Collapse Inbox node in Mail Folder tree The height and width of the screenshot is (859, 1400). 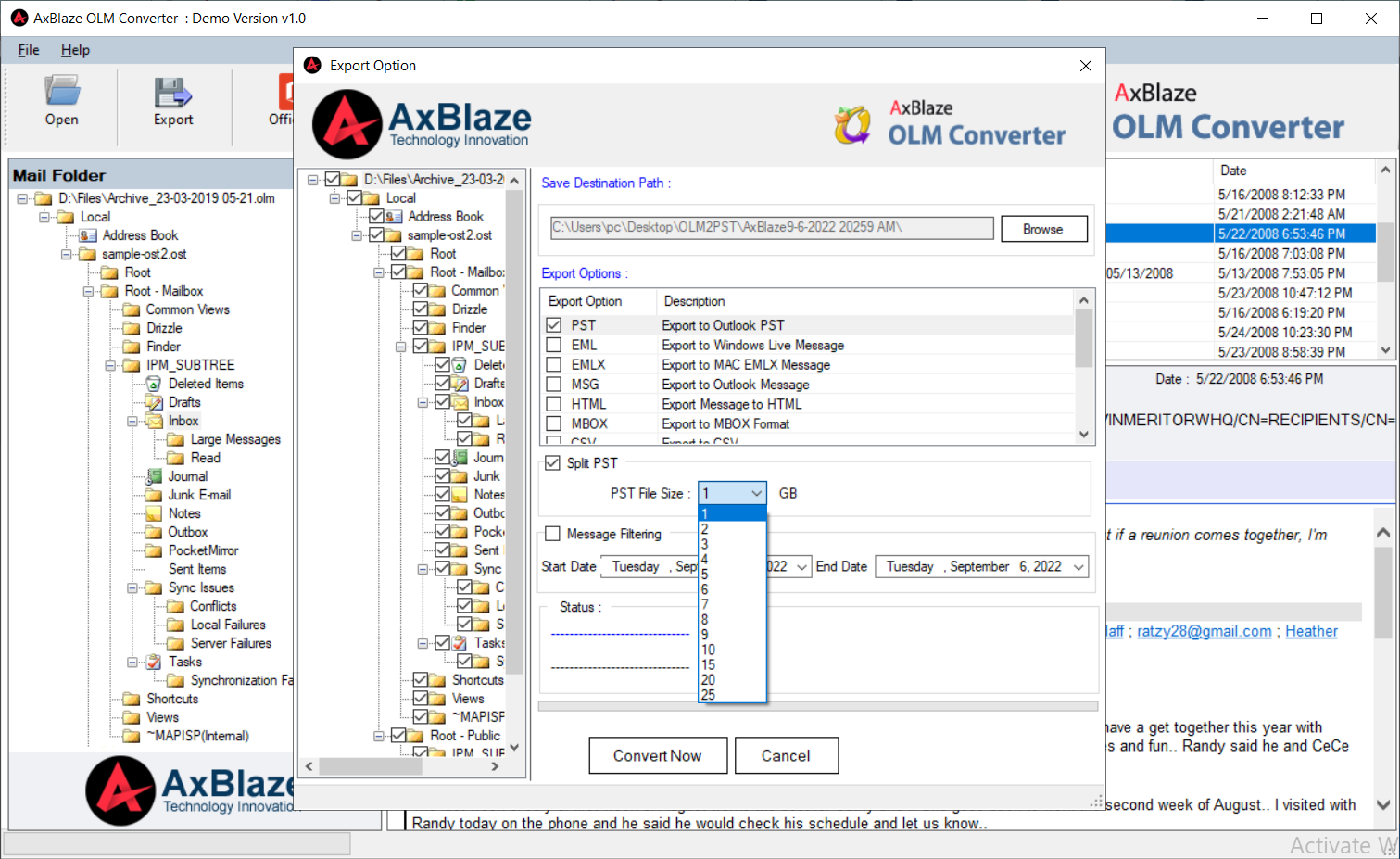132,421
